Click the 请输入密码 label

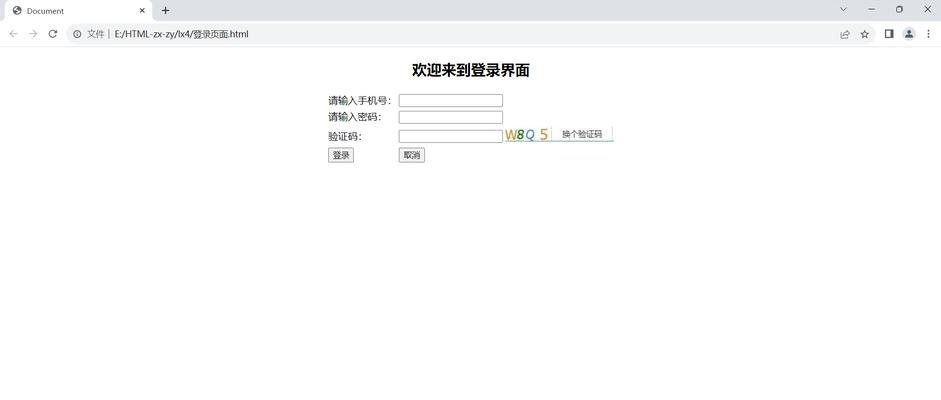click(x=355, y=117)
